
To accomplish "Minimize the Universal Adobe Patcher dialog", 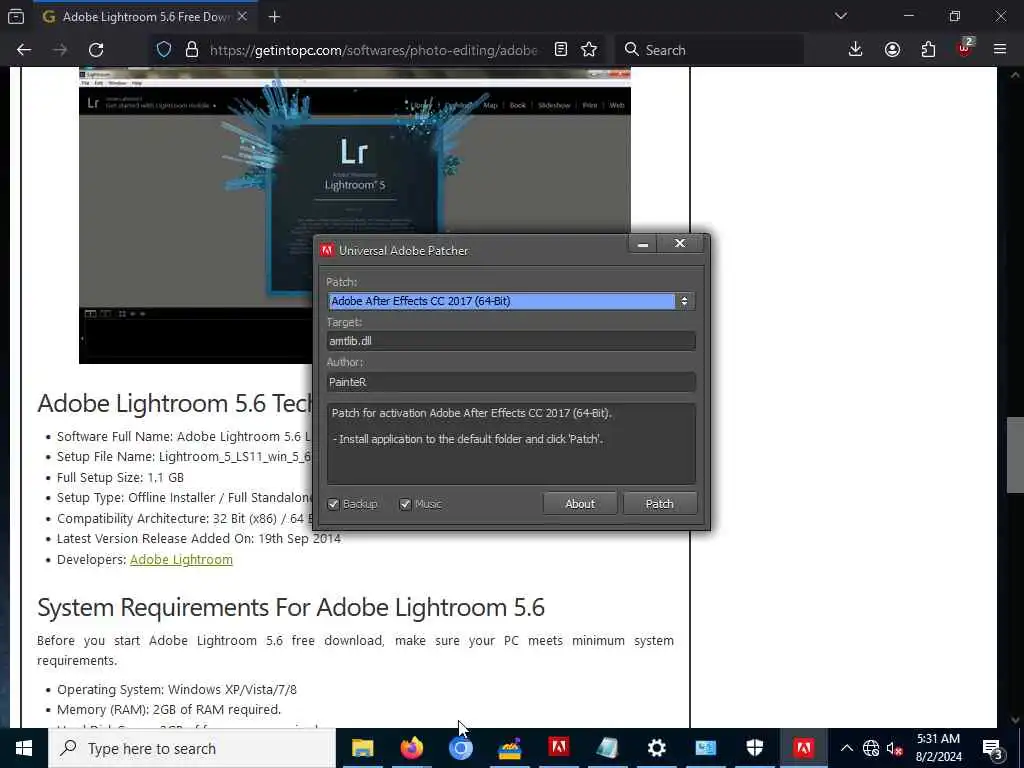I will coord(643,244).
